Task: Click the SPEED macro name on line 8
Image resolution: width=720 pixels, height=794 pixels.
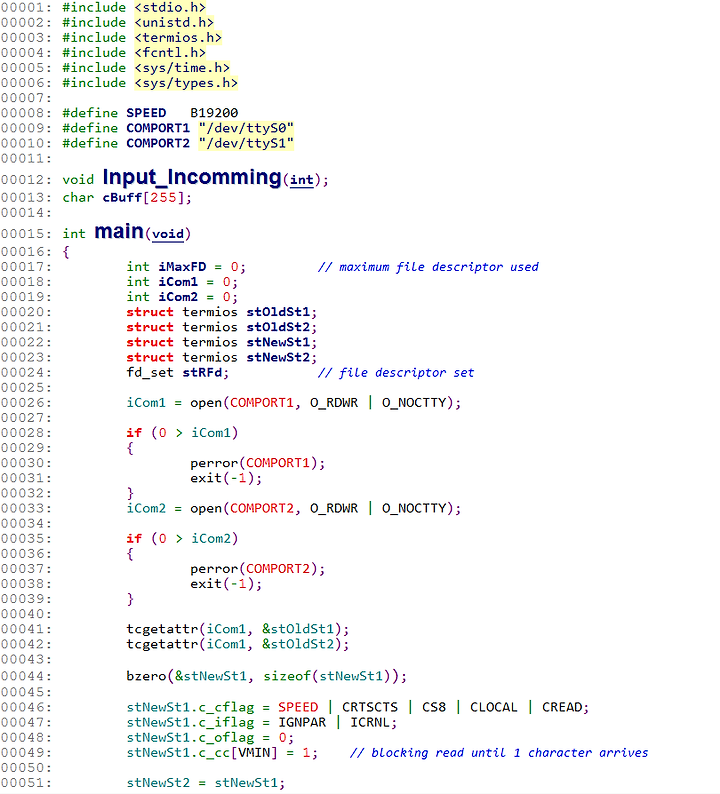Action: pyautogui.click(x=146, y=113)
